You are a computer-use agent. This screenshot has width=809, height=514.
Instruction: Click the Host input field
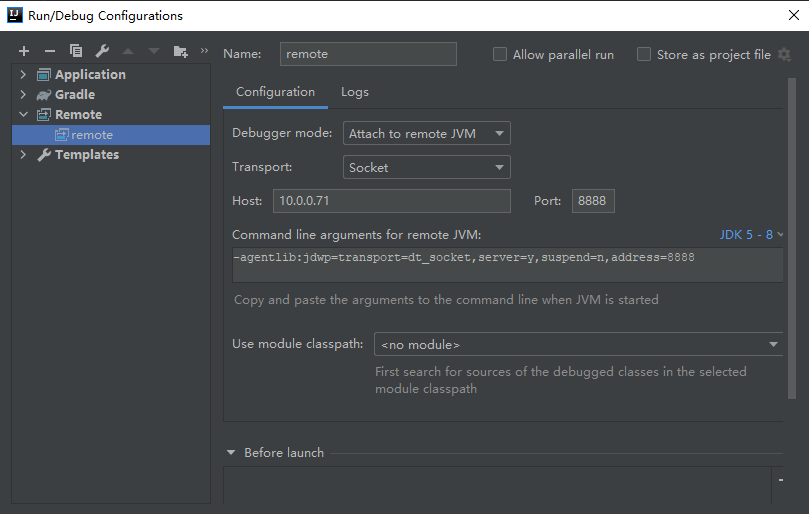coord(391,201)
